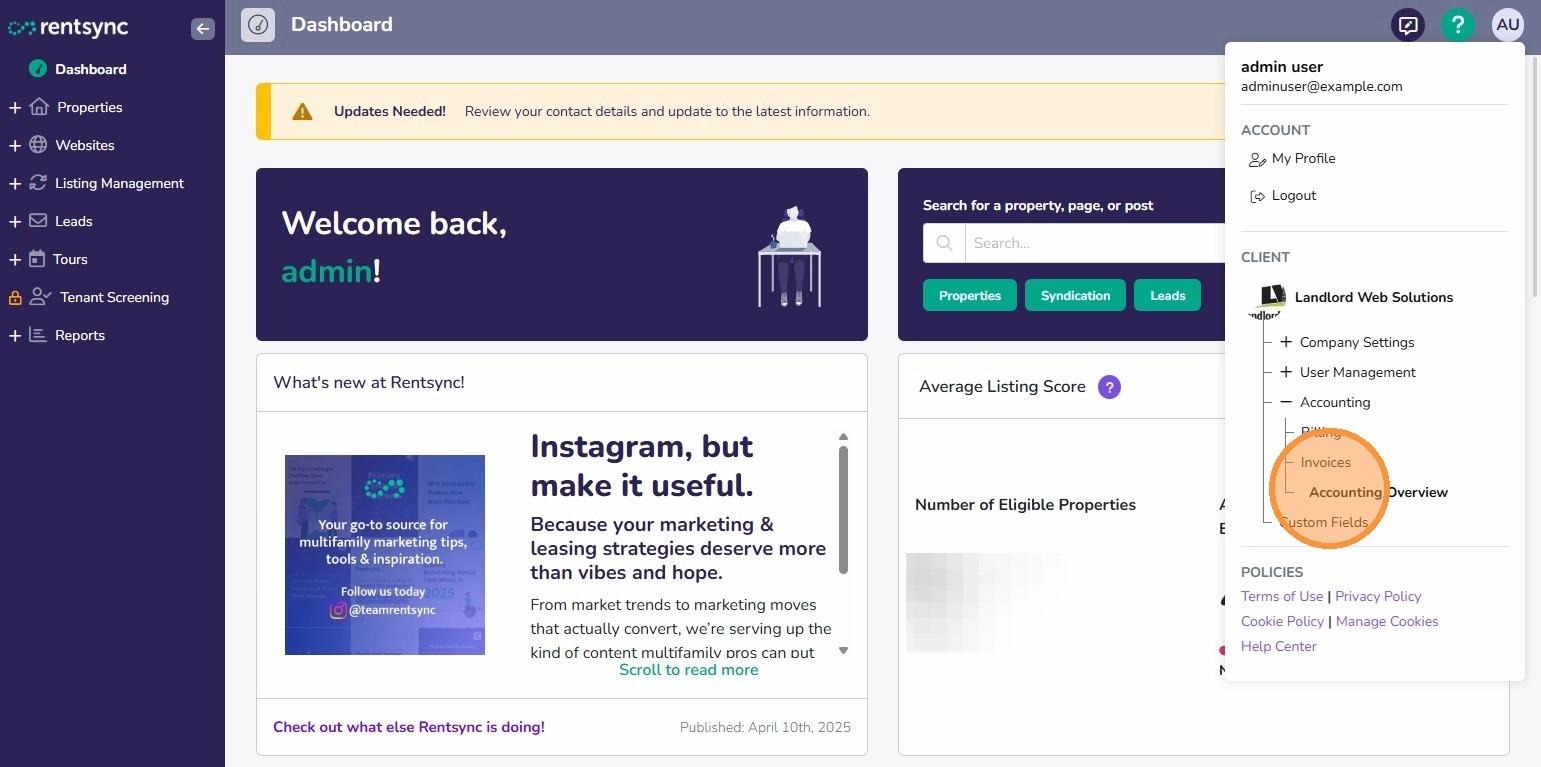Click the rentsync logo

68,28
